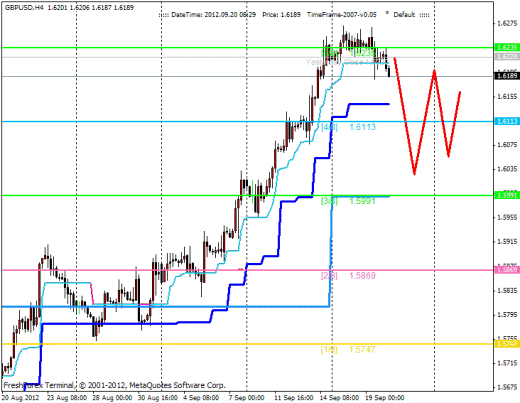
Task: Click the DateTime 2012.09.20 info label
Action: coord(213,15)
